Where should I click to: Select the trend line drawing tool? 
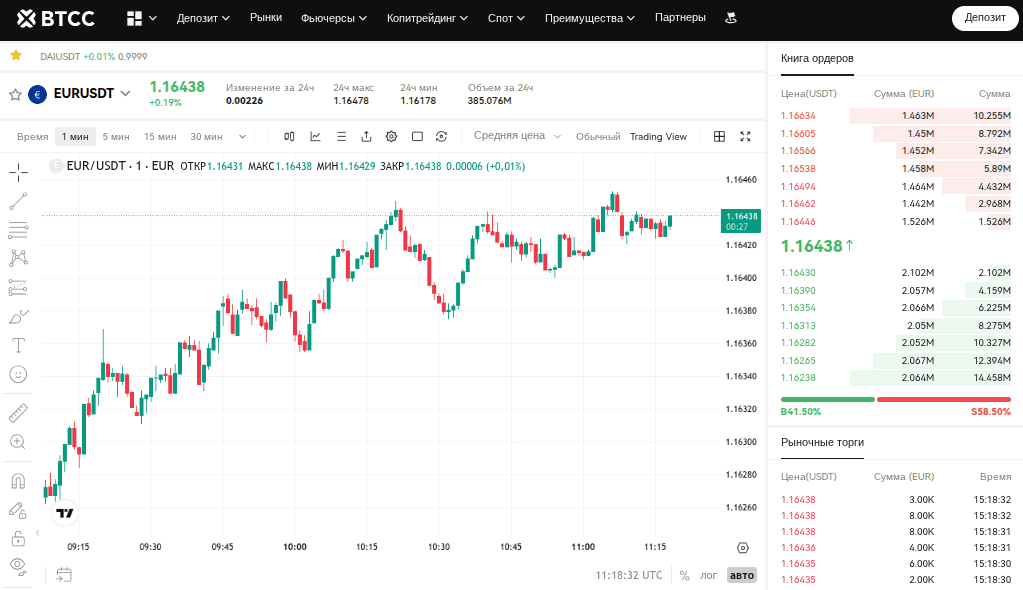[x=18, y=201]
